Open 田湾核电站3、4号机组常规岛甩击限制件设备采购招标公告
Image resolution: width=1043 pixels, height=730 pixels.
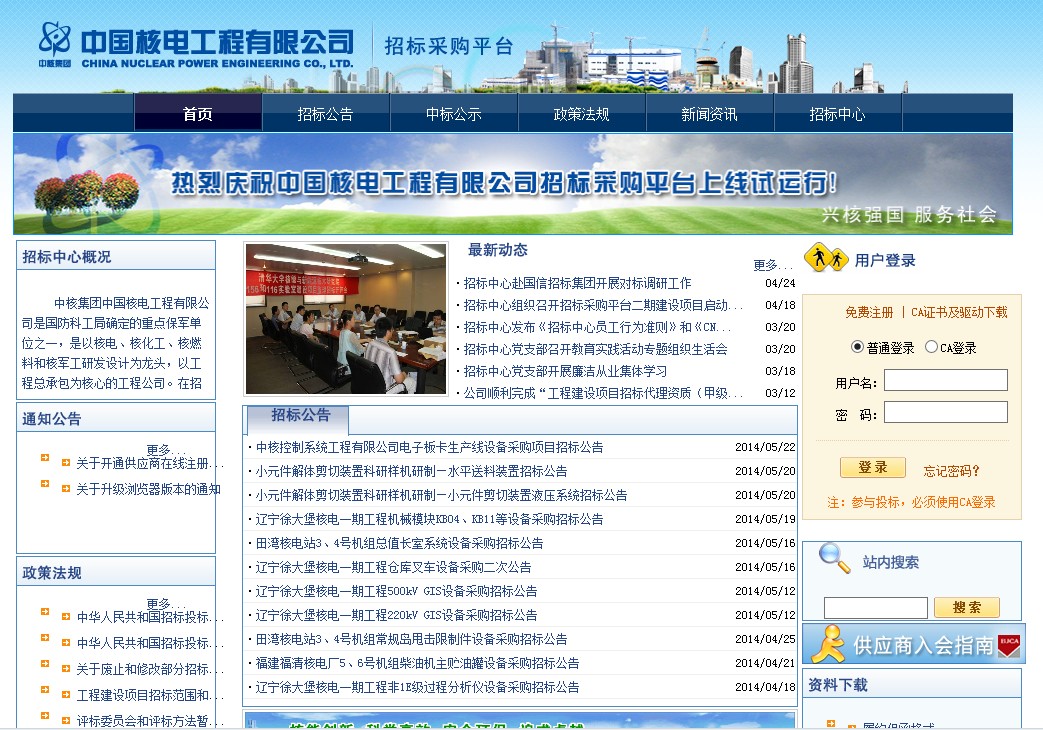pos(412,639)
